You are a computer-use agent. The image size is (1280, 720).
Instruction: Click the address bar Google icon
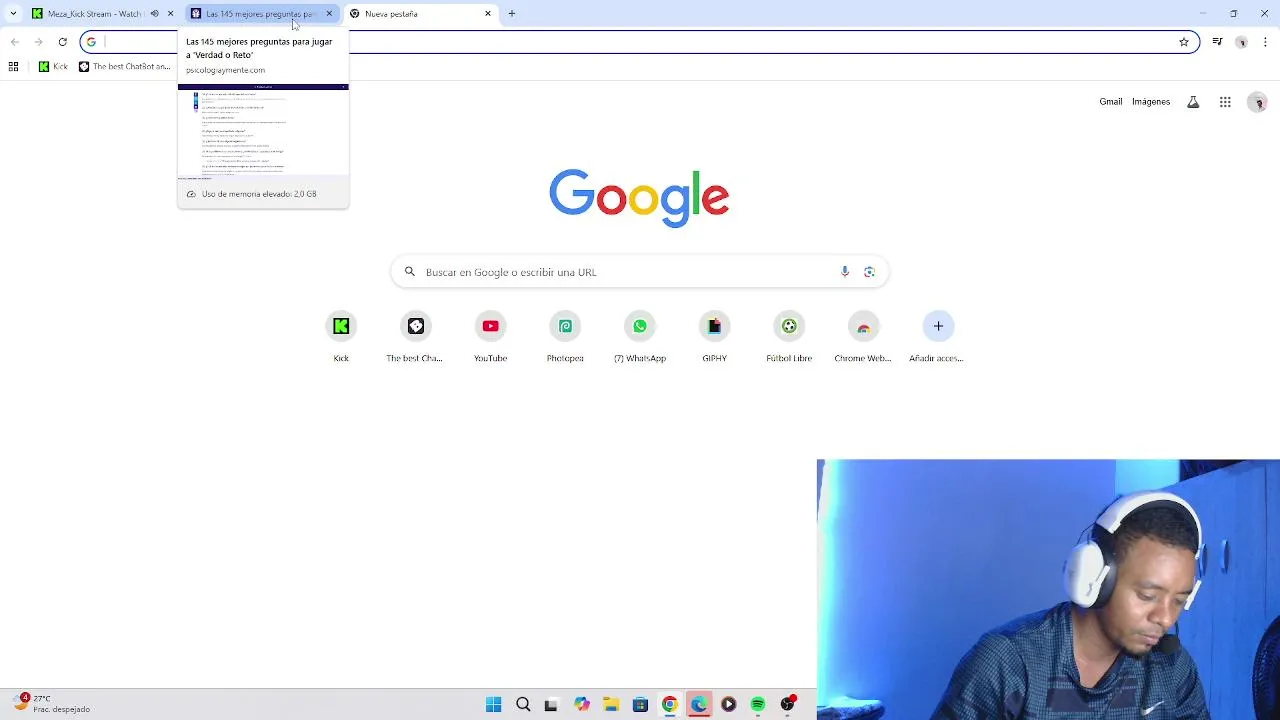click(x=91, y=42)
